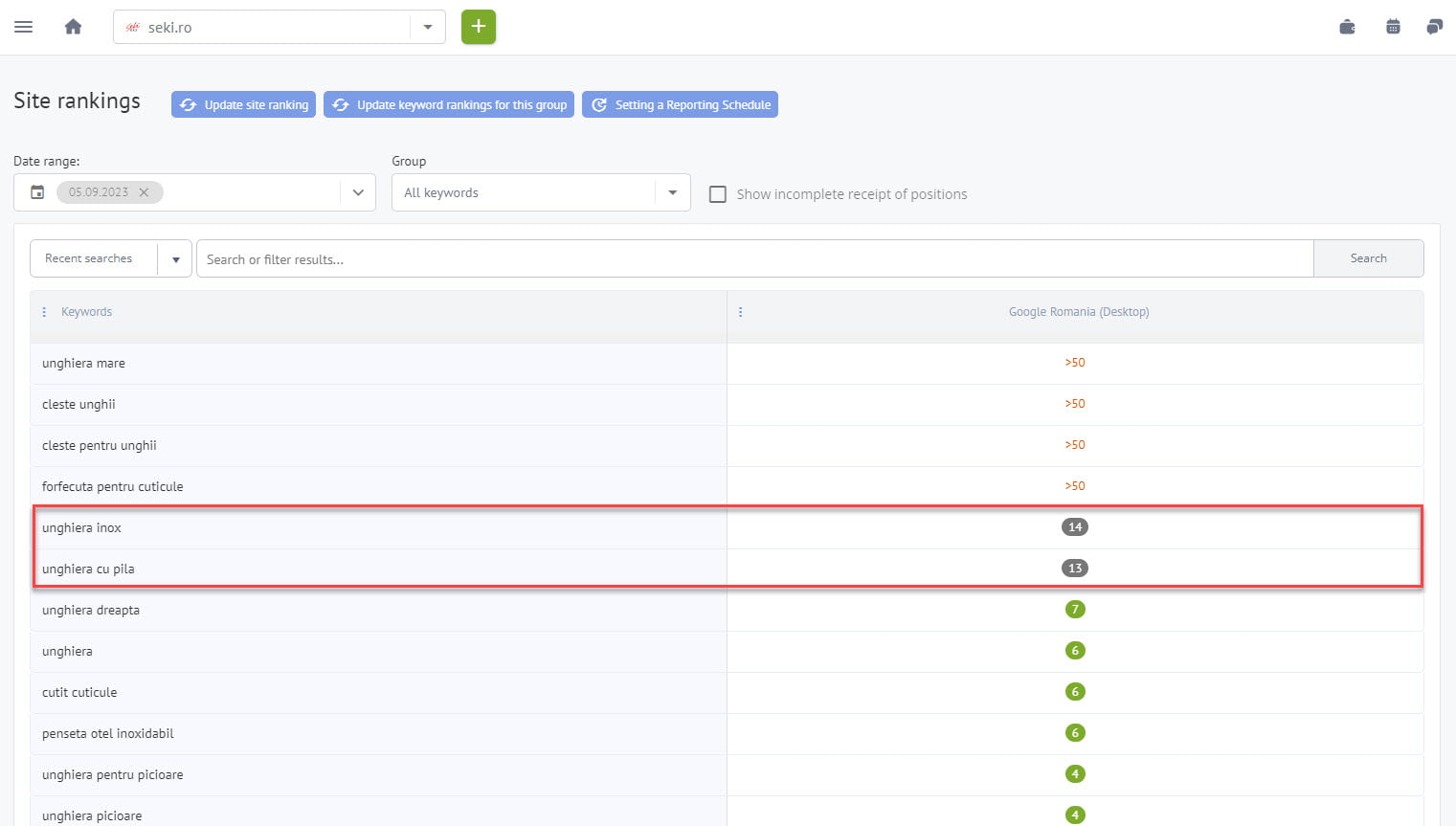
Task: Open the Recent searches dropdown
Action: pos(175,259)
